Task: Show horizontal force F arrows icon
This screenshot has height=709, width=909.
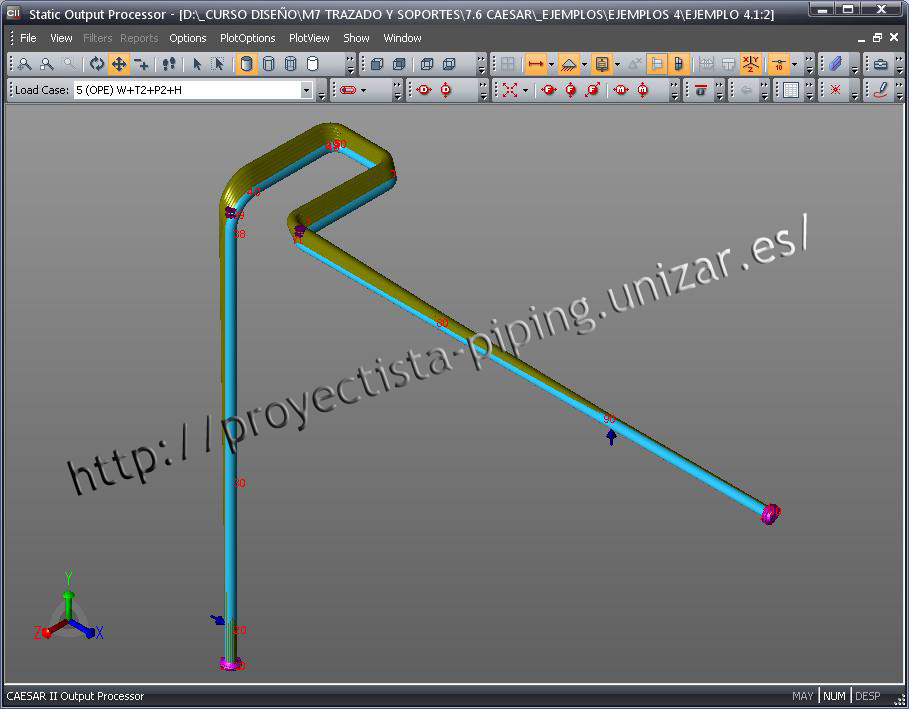Action: pos(548,90)
